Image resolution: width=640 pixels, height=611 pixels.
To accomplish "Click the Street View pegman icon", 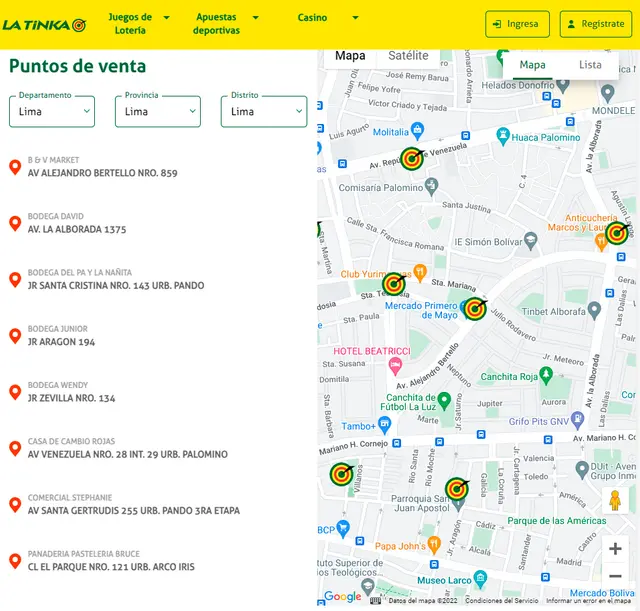I will click(615, 501).
